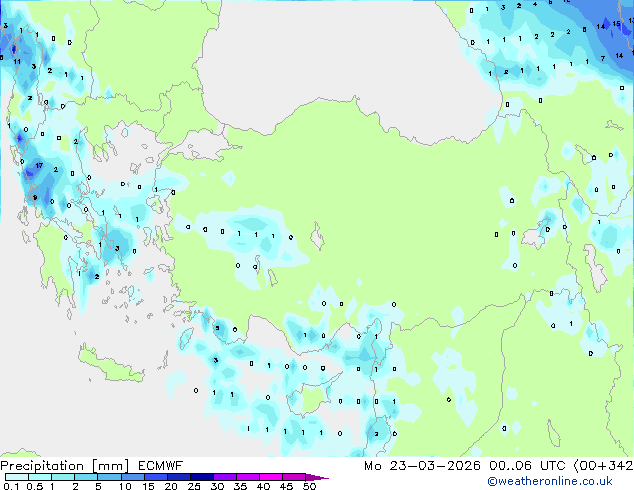Open the weatheronline.co.uk copyright link

coord(550,481)
